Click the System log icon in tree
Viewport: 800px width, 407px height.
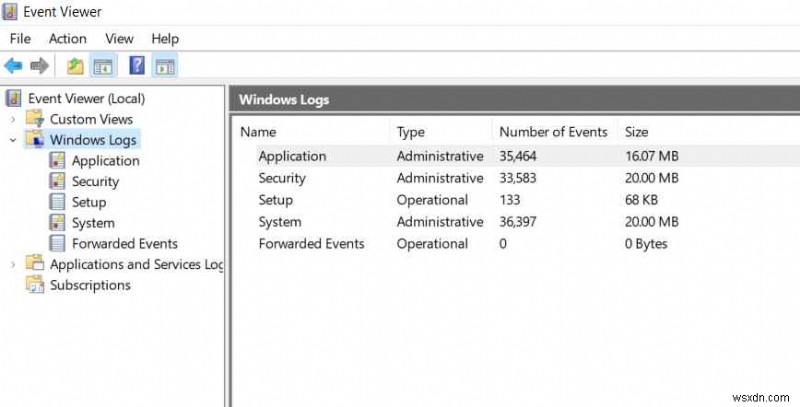[x=57, y=222]
